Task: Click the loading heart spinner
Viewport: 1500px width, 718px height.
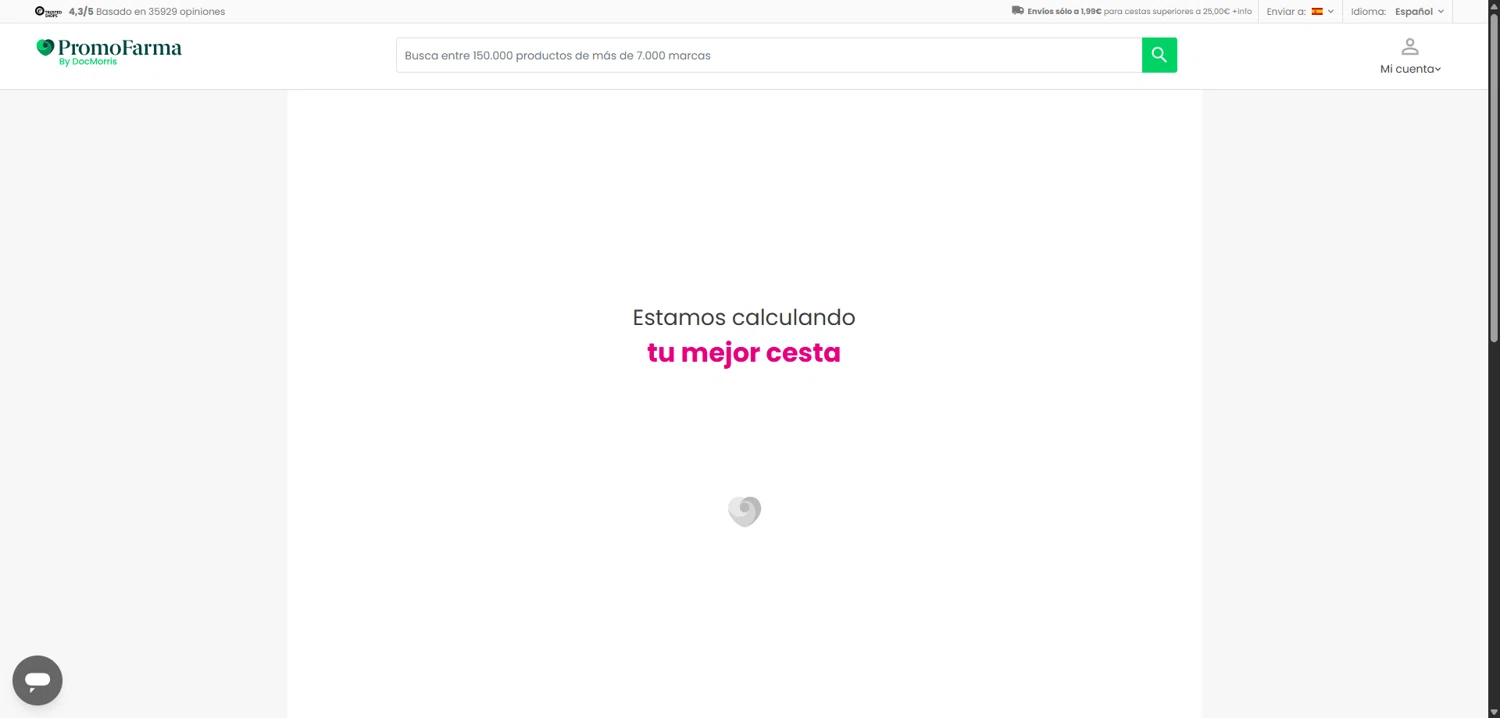Action: coord(744,512)
